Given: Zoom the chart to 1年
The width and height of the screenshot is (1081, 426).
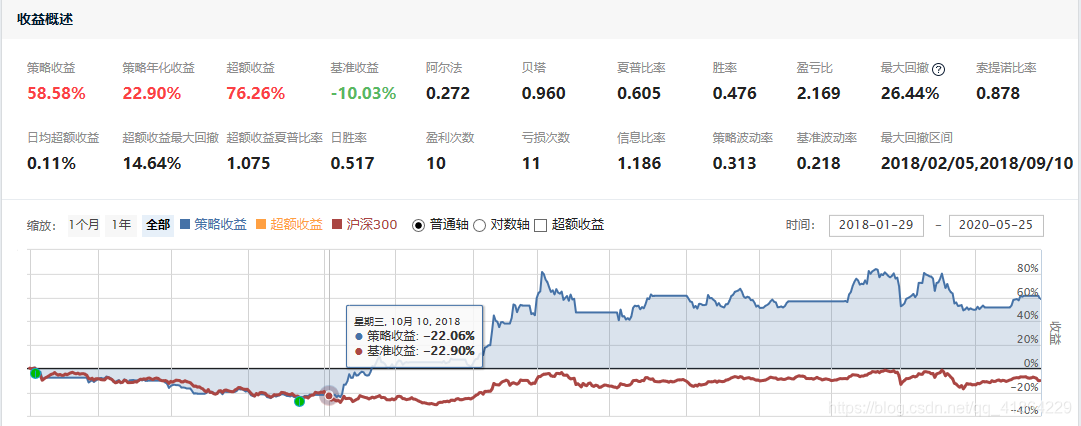Looking at the screenshot, I should (x=121, y=225).
